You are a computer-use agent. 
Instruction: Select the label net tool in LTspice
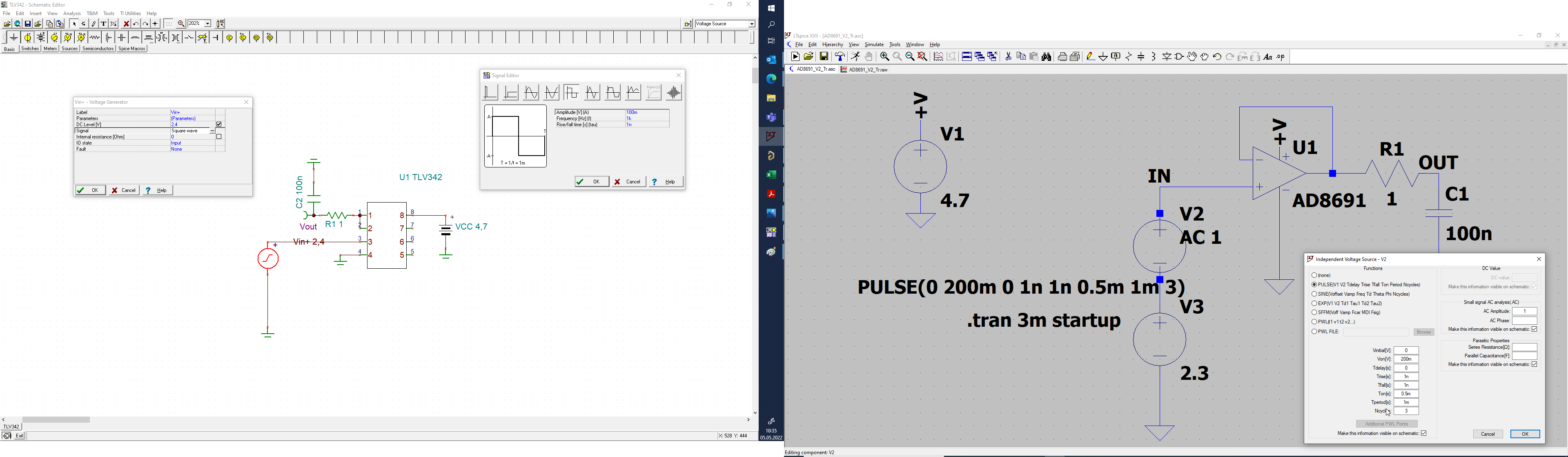(1116, 57)
